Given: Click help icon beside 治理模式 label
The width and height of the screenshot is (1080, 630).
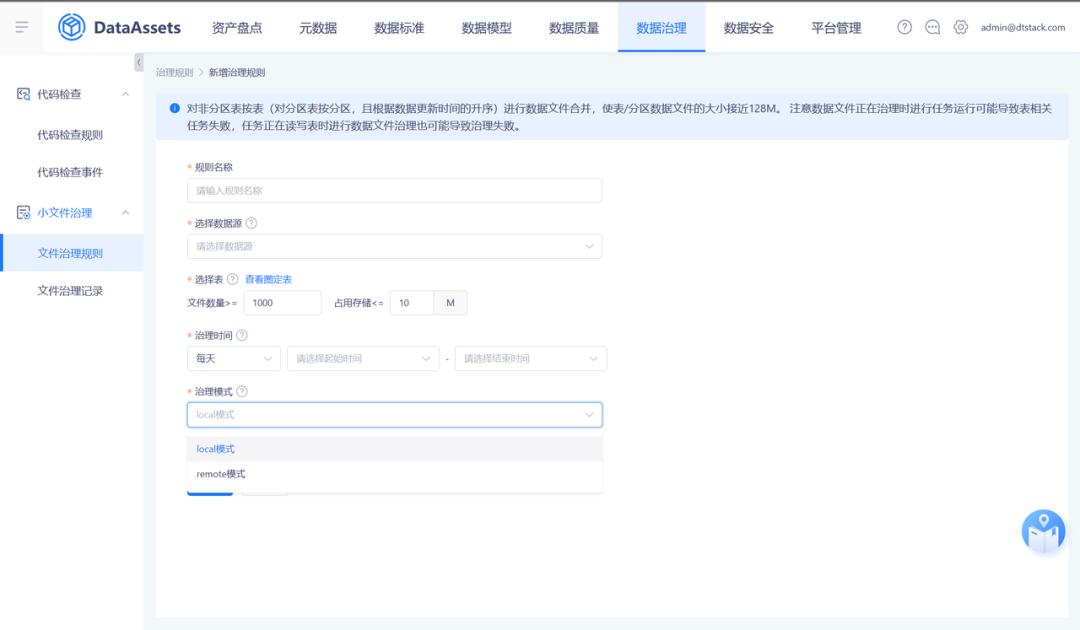Looking at the screenshot, I should coord(242,392).
